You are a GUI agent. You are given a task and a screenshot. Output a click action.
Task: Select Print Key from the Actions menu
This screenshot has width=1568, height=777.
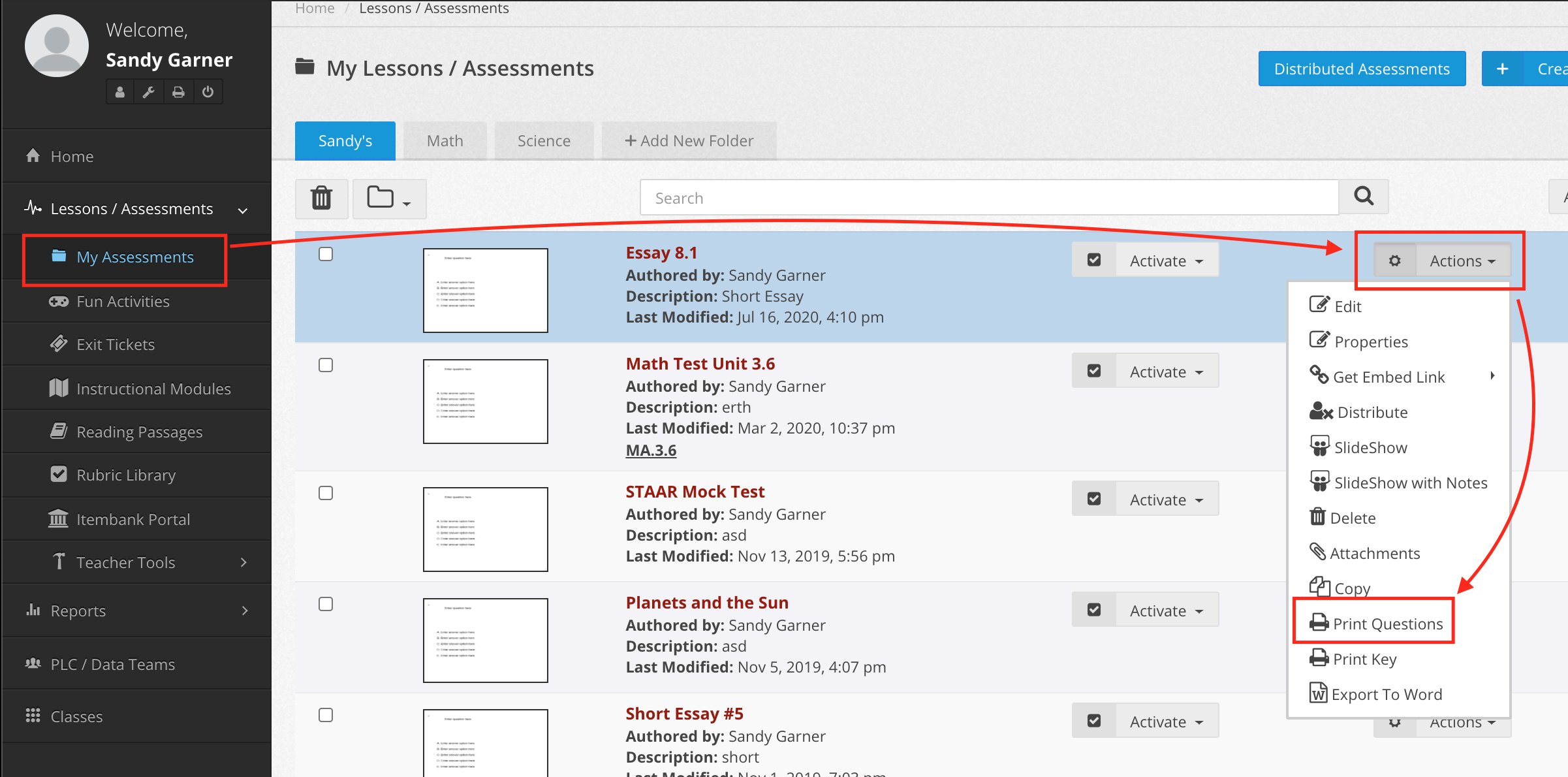(x=1363, y=658)
